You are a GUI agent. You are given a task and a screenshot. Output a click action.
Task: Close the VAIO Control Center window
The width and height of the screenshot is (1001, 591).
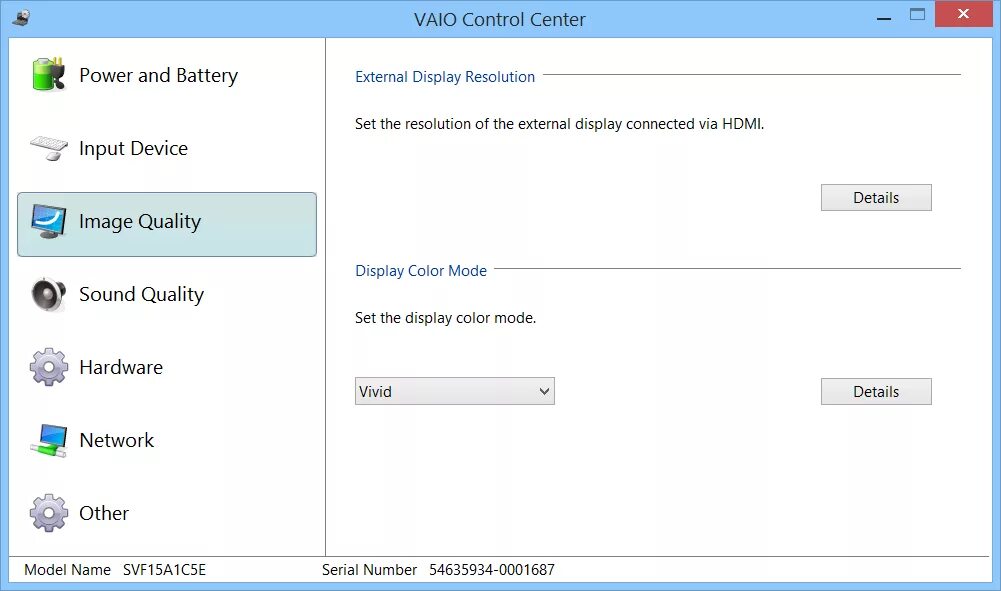coord(963,14)
